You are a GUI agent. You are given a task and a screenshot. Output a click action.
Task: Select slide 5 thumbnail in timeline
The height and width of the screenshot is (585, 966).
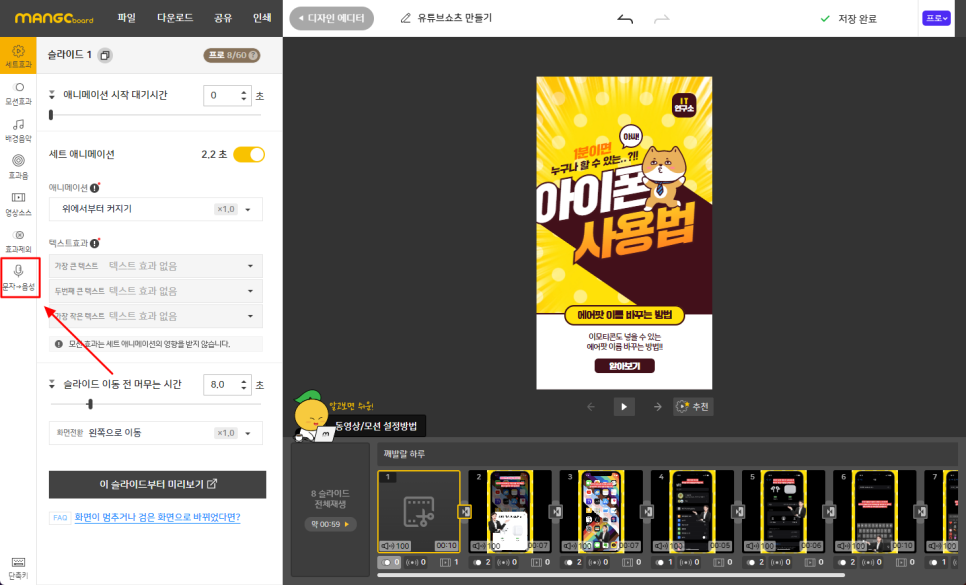[x=783, y=512]
